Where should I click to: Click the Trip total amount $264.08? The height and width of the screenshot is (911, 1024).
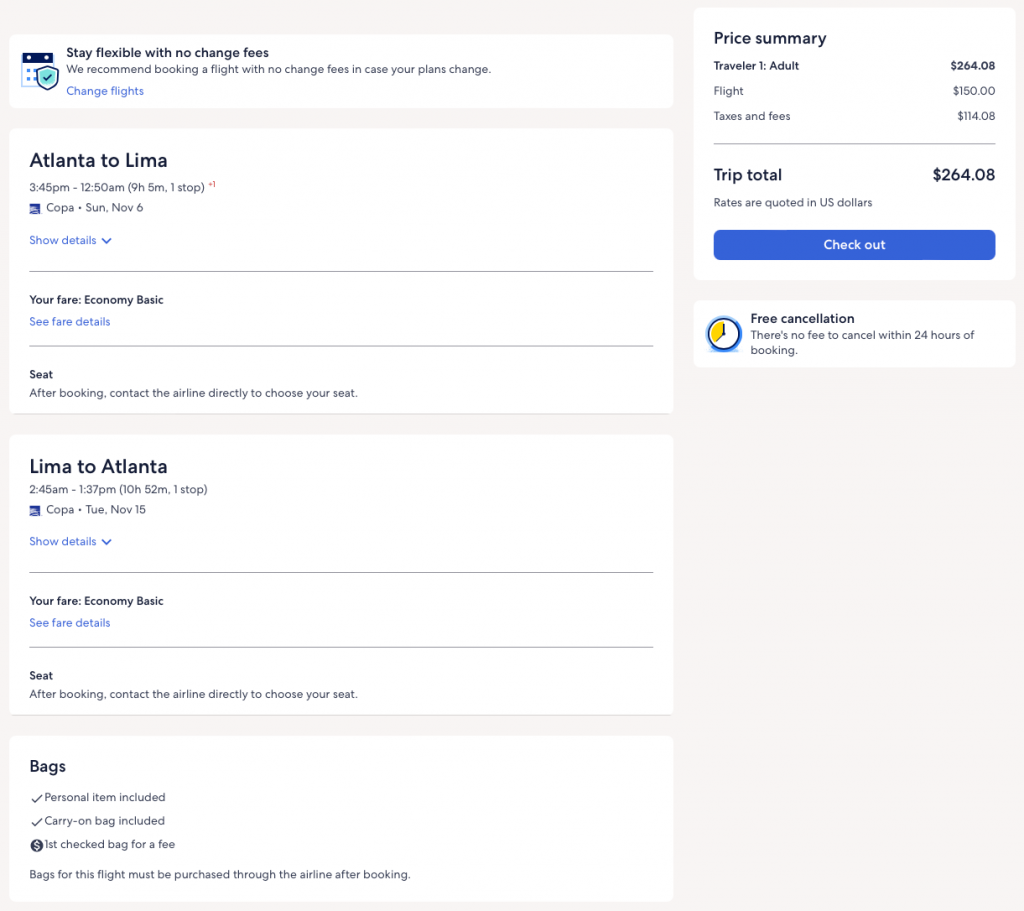click(x=963, y=175)
